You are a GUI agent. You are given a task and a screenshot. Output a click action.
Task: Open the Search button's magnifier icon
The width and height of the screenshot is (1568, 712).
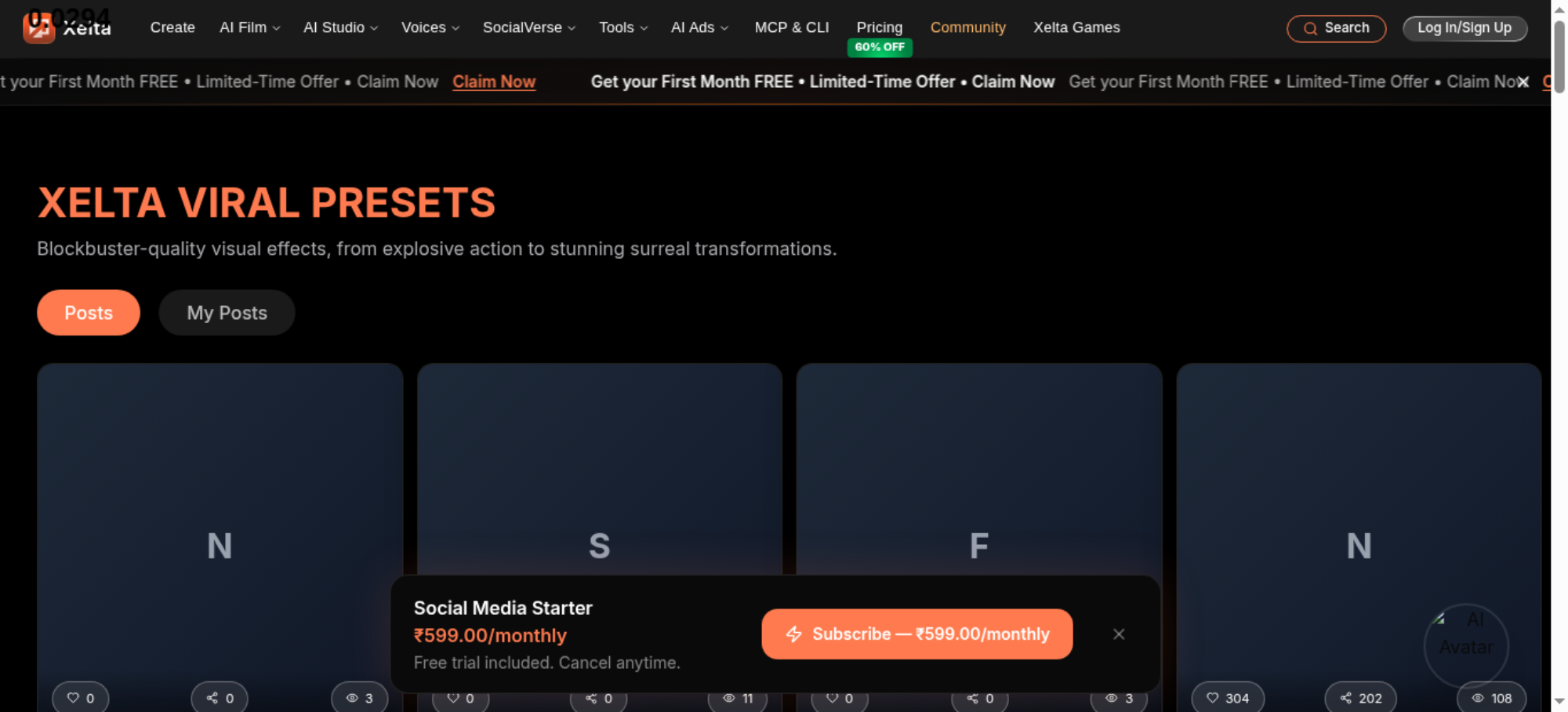[1310, 29]
